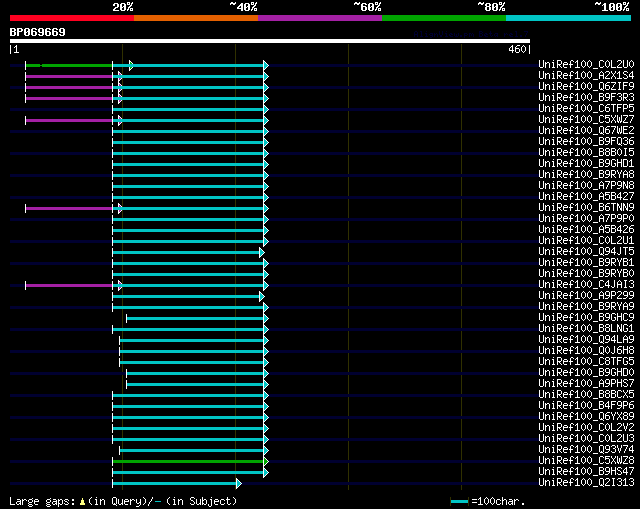Screen dimensions: 640x509
Task: Click the cyan alignment bar in C6TFP5 row
Action: point(190,109)
